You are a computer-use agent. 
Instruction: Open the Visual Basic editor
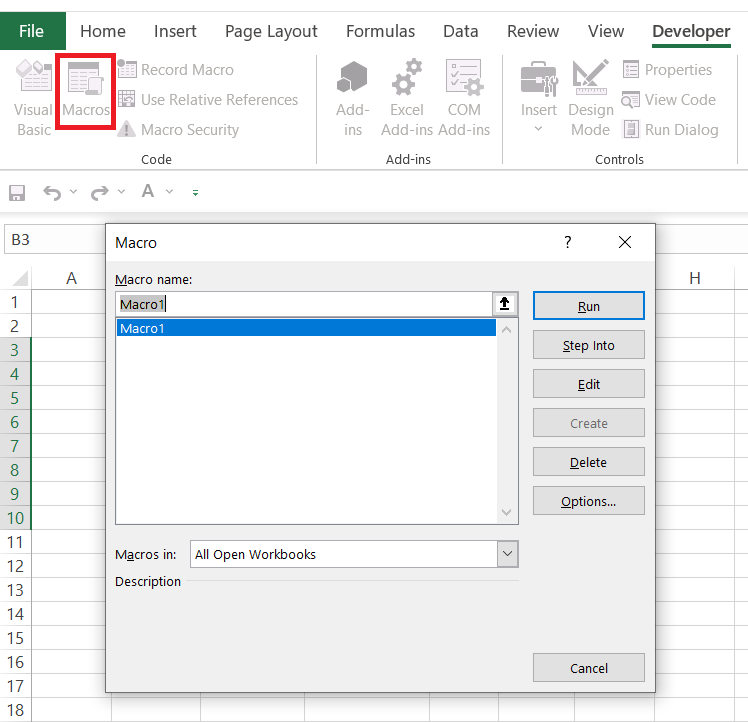coord(33,98)
